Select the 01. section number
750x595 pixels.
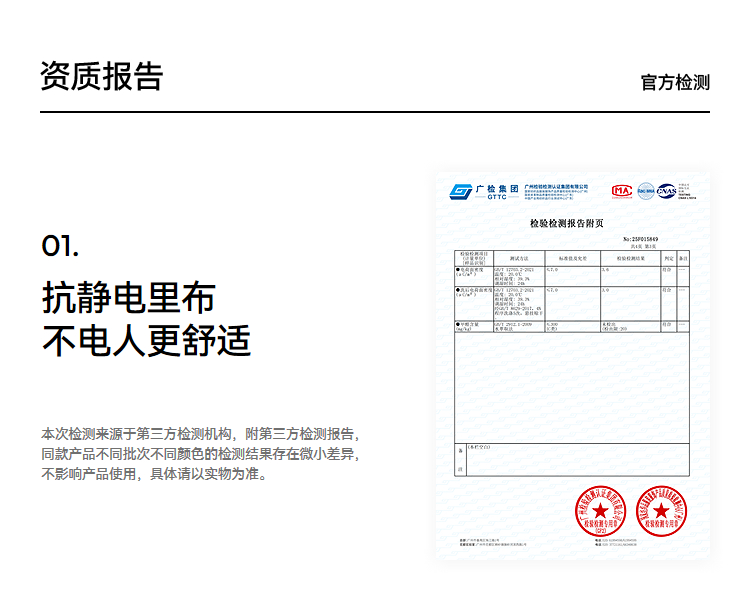(60, 246)
